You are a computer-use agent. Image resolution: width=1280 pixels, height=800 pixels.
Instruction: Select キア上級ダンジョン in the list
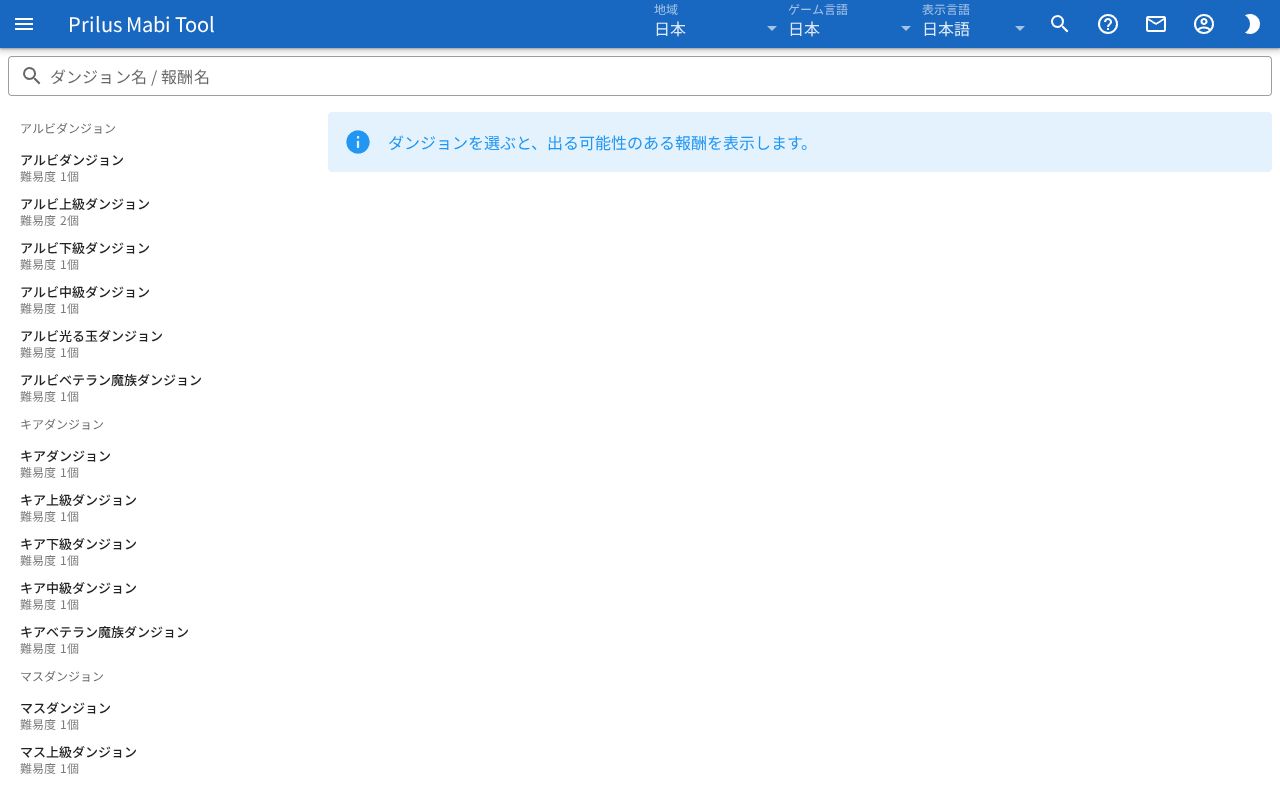(160, 508)
